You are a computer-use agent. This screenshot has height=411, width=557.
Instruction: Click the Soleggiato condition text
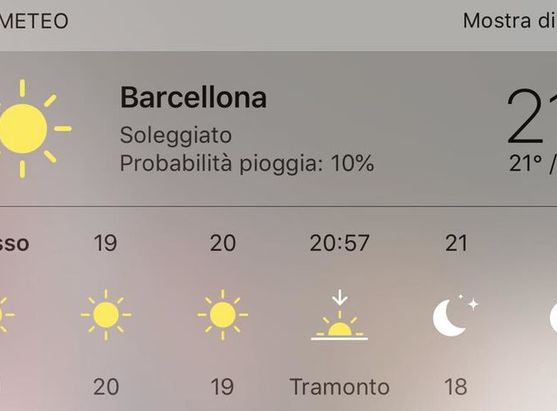[176, 135]
